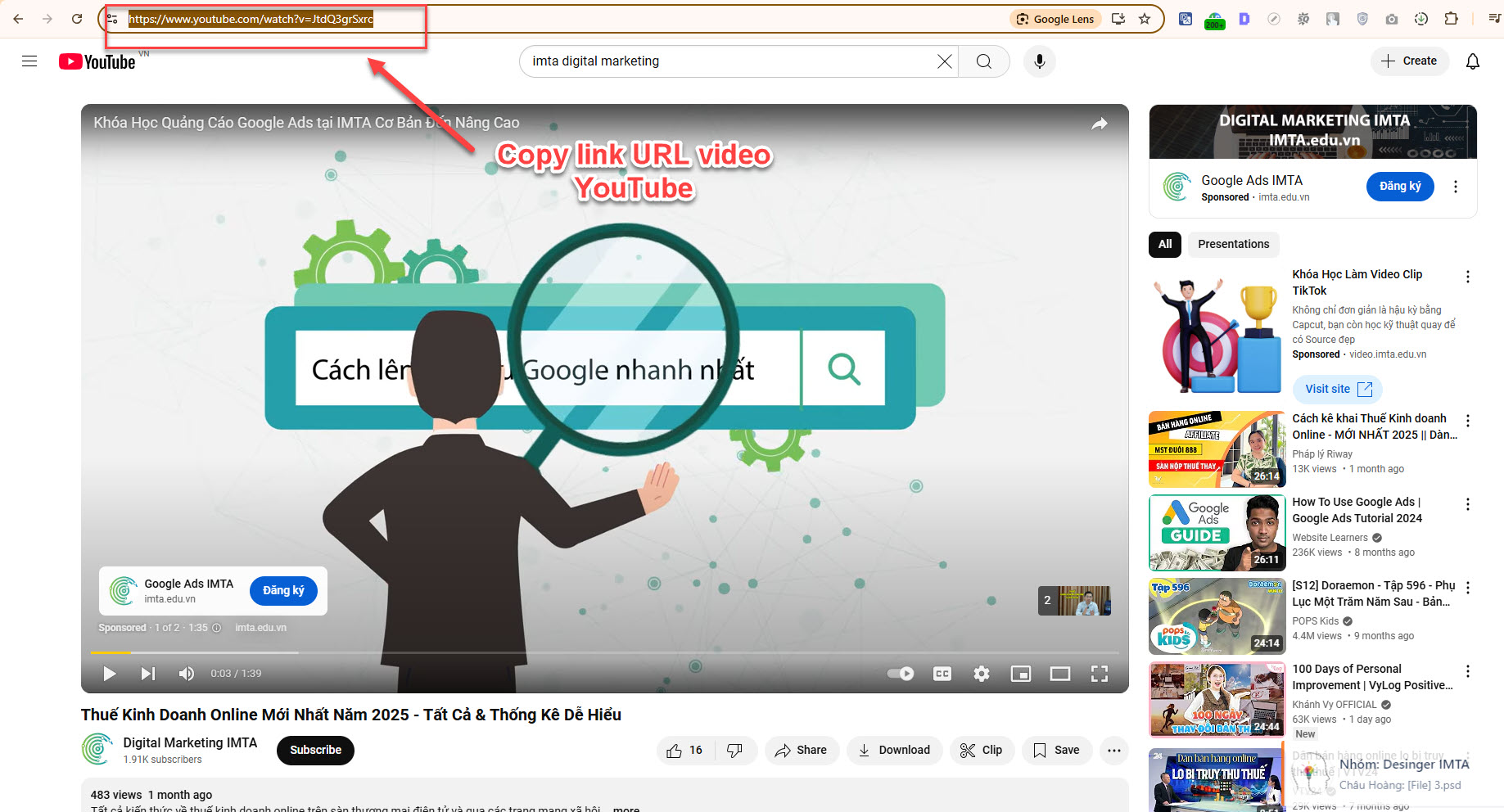Expand the description with the more link
1504x812 pixels.
coord(626,808)
